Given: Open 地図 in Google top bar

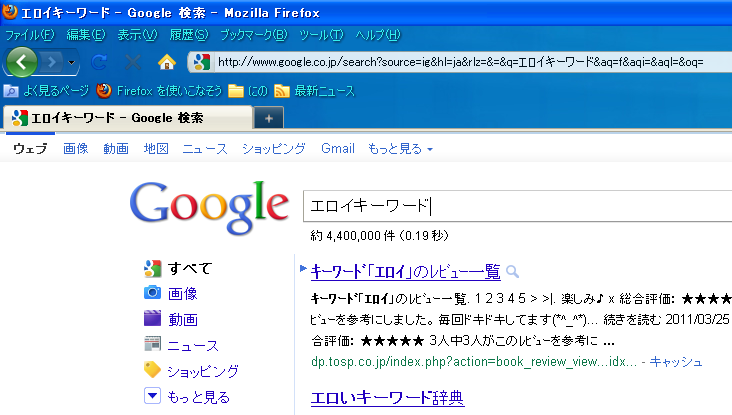Looking at the screenshot, I should [156, 148].
